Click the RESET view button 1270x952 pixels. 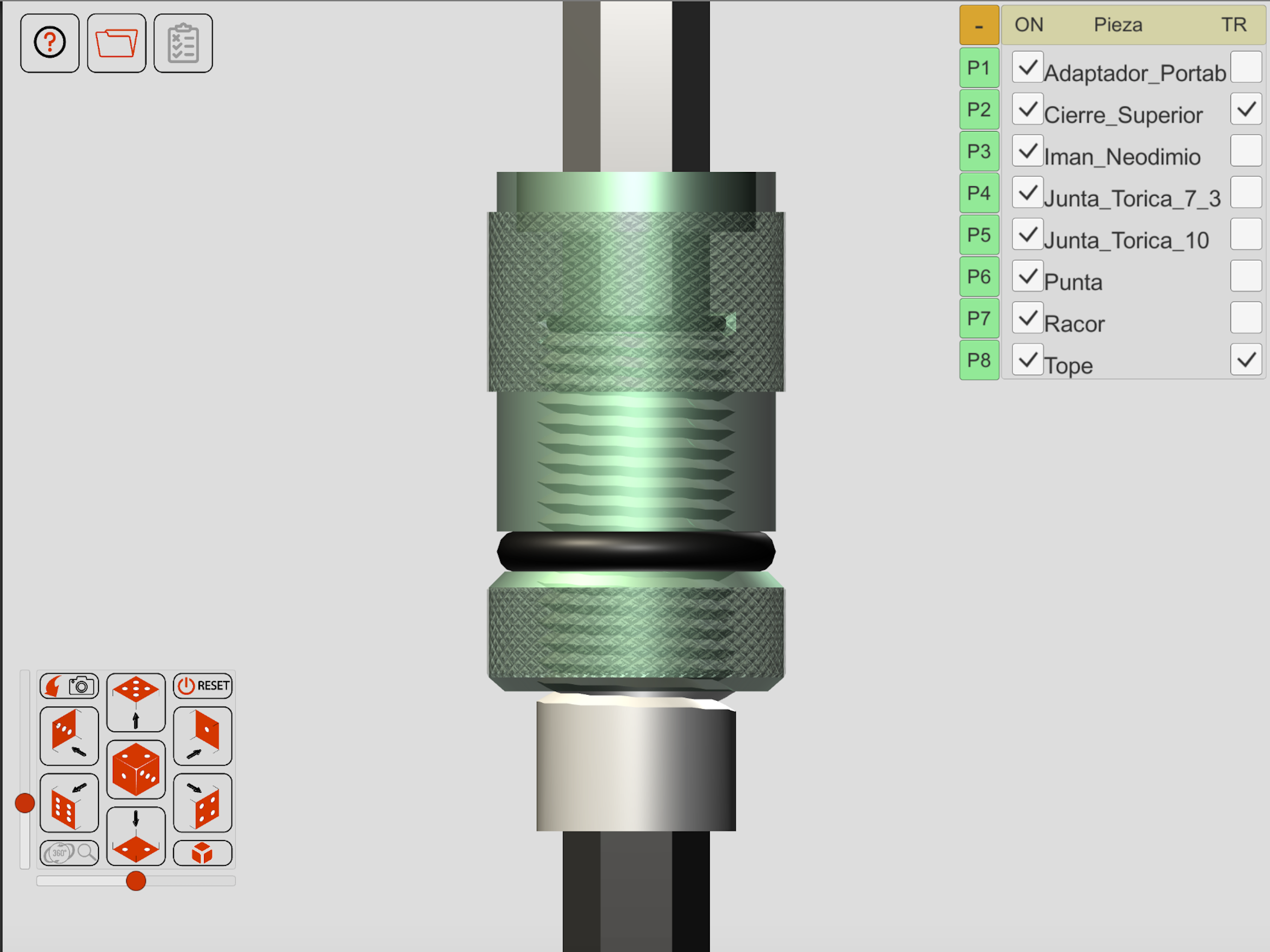click(203, 686)
